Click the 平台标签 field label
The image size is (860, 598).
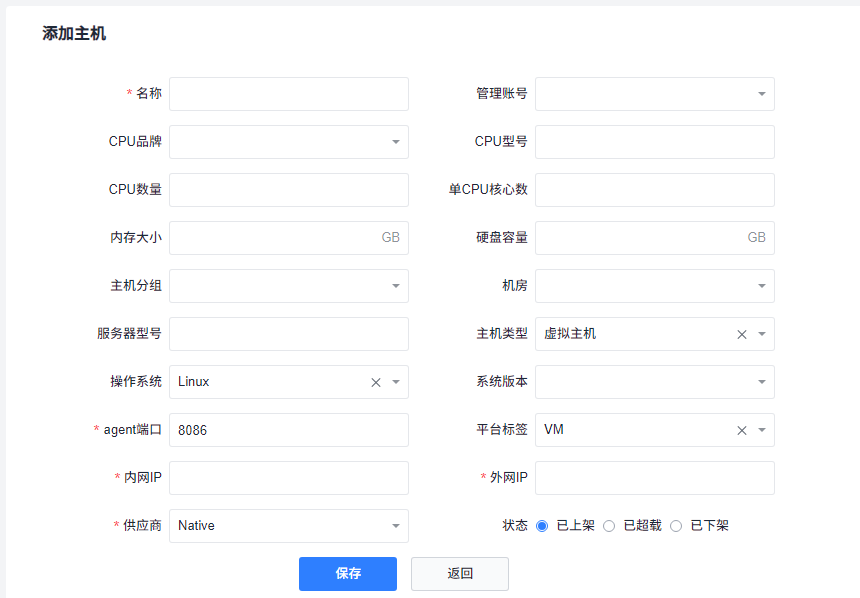tap(502, 430)
